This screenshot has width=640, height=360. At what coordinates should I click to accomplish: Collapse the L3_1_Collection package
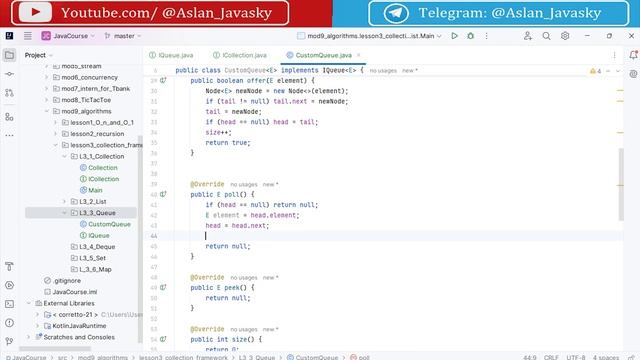(64, 156)
